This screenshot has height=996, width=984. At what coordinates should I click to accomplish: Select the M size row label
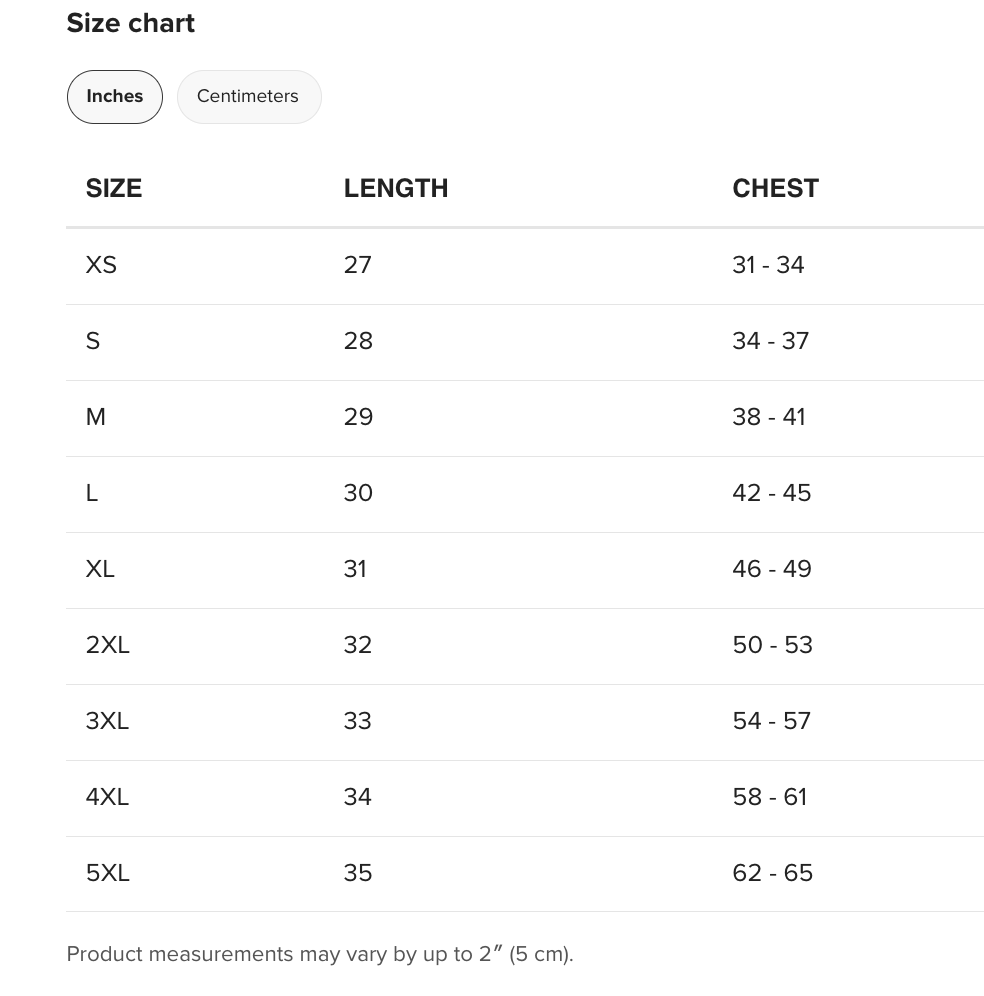[x=95, y=417]
